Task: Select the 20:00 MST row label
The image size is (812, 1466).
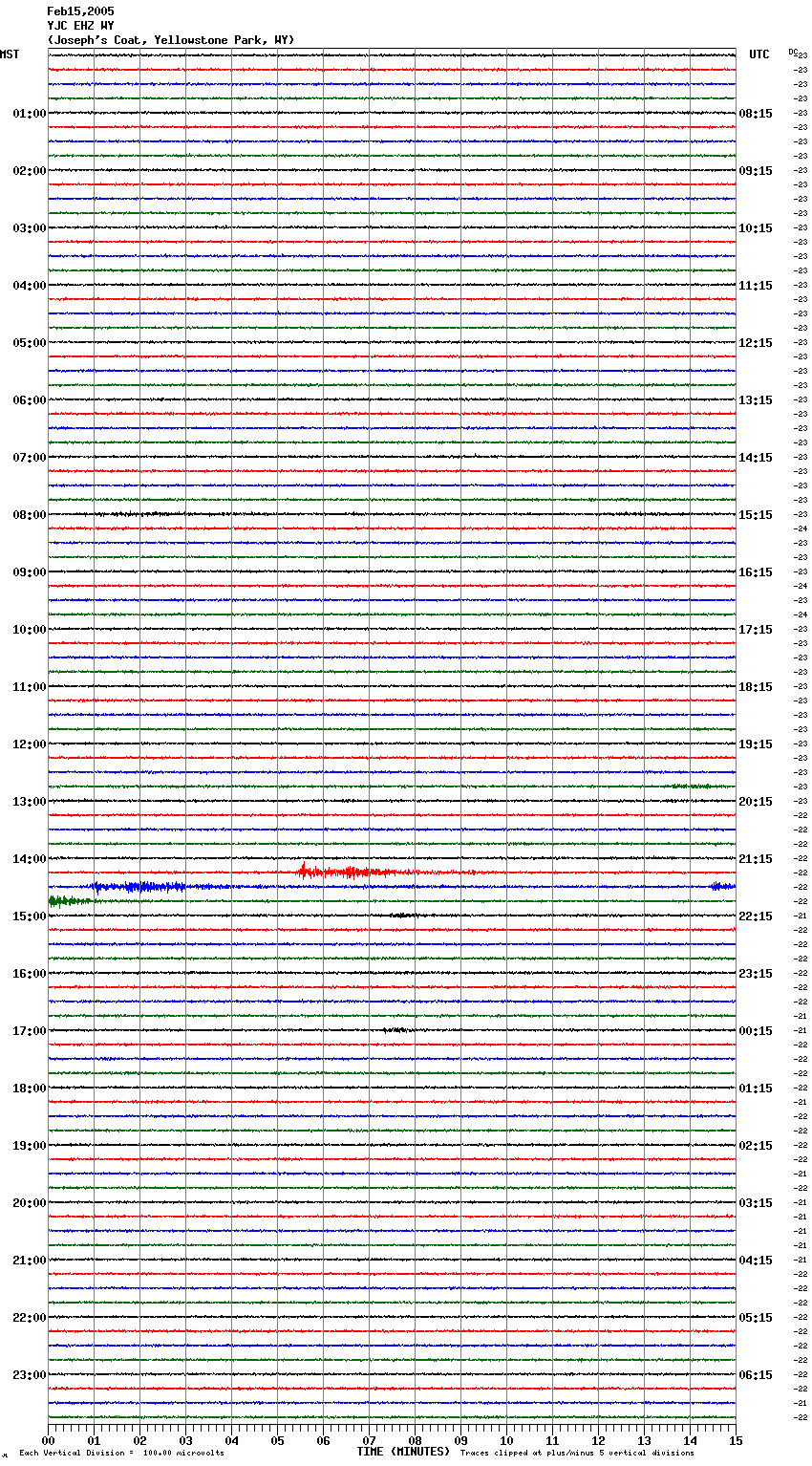Action: click(29, 1203)
